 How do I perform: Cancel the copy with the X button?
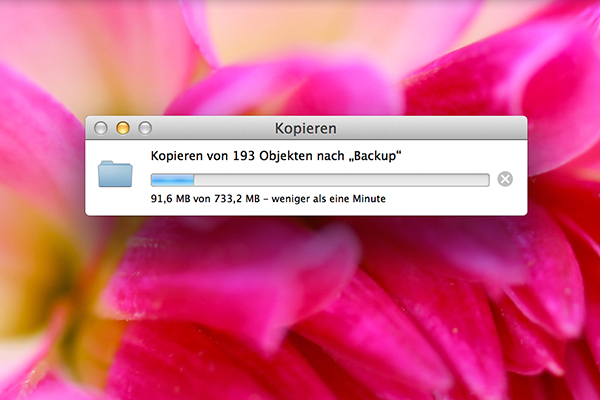505,179
